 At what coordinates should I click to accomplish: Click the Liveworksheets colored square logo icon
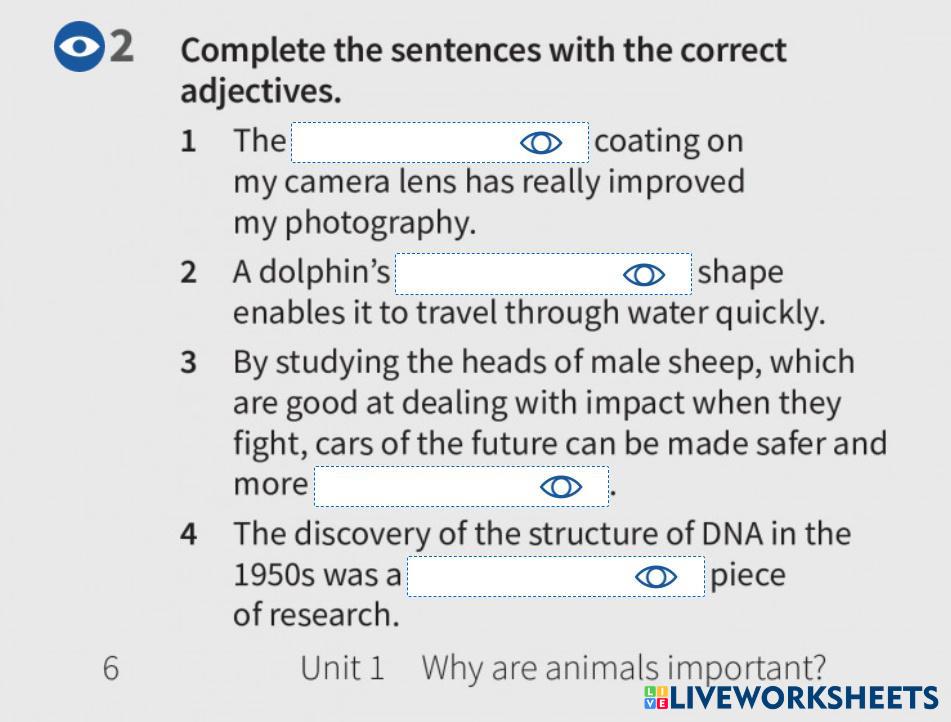[656, 698]
